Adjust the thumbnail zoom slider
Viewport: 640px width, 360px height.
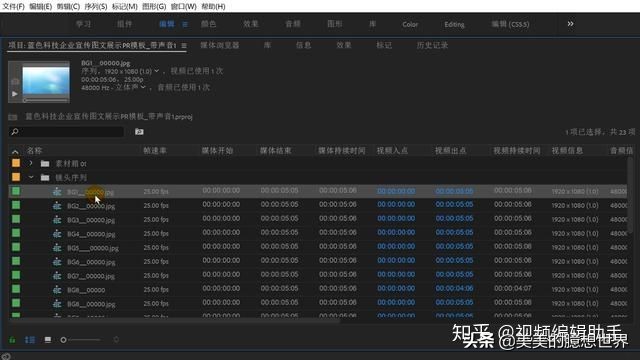pos(80,340)
